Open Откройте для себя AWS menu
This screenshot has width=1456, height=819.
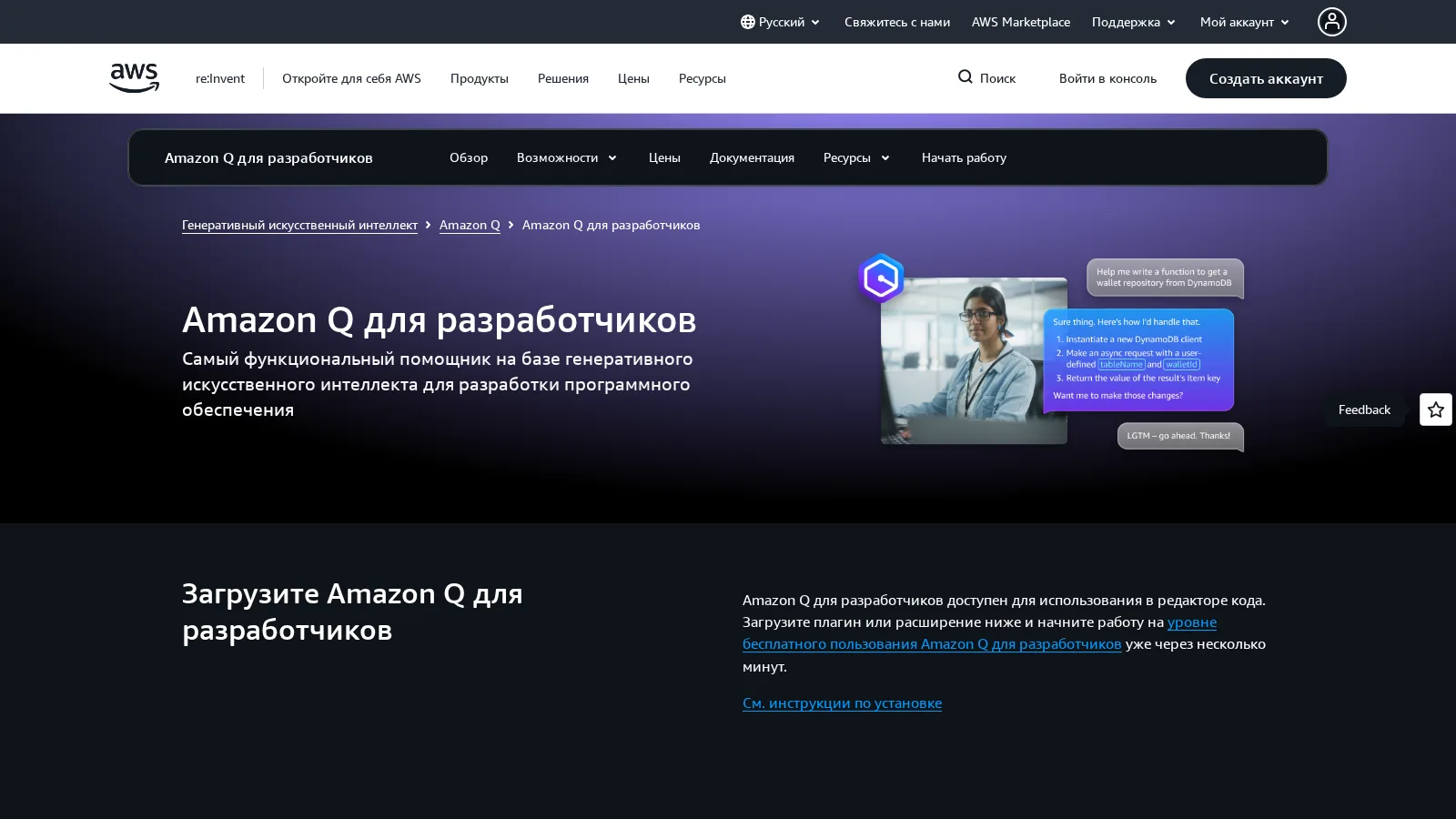click(x=351, y=78)
